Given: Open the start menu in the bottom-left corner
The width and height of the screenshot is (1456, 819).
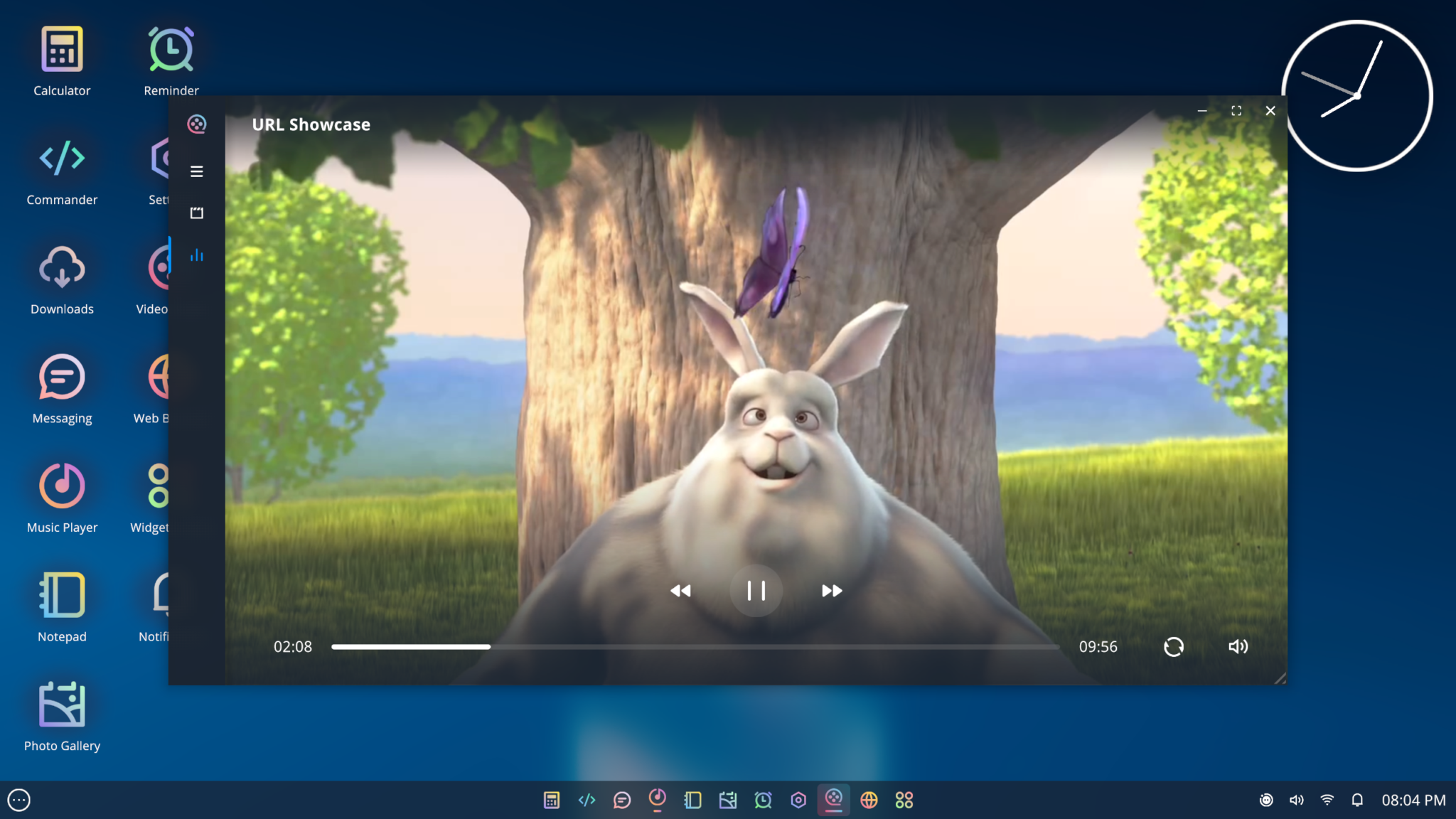Looking at the screenshot, I should 19,800.
